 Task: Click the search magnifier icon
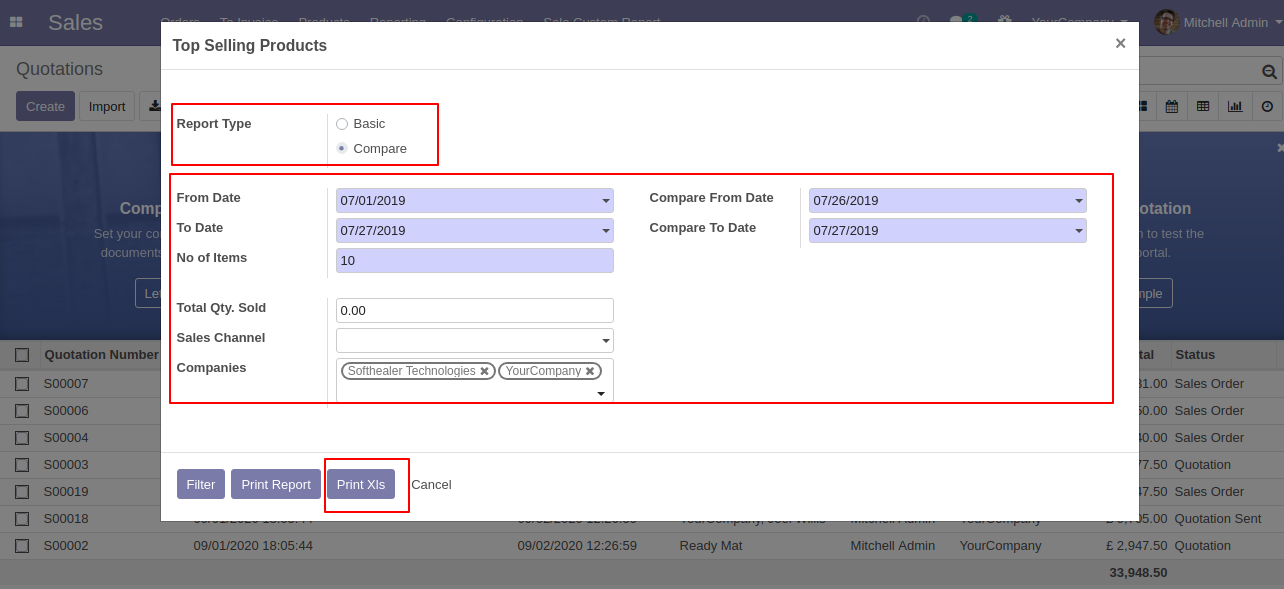[x=1269, y=71]
